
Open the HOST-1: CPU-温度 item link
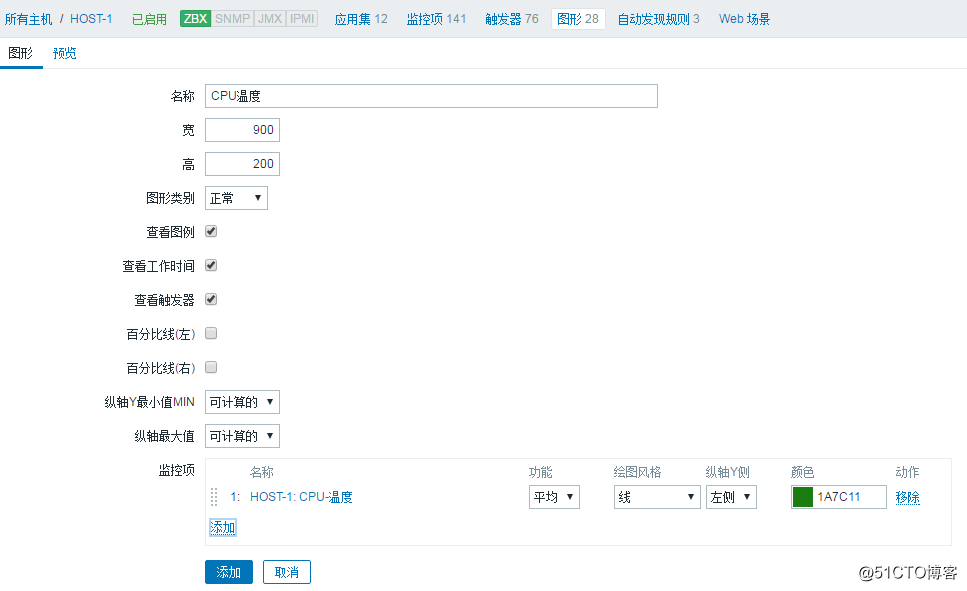coord(301,497)
